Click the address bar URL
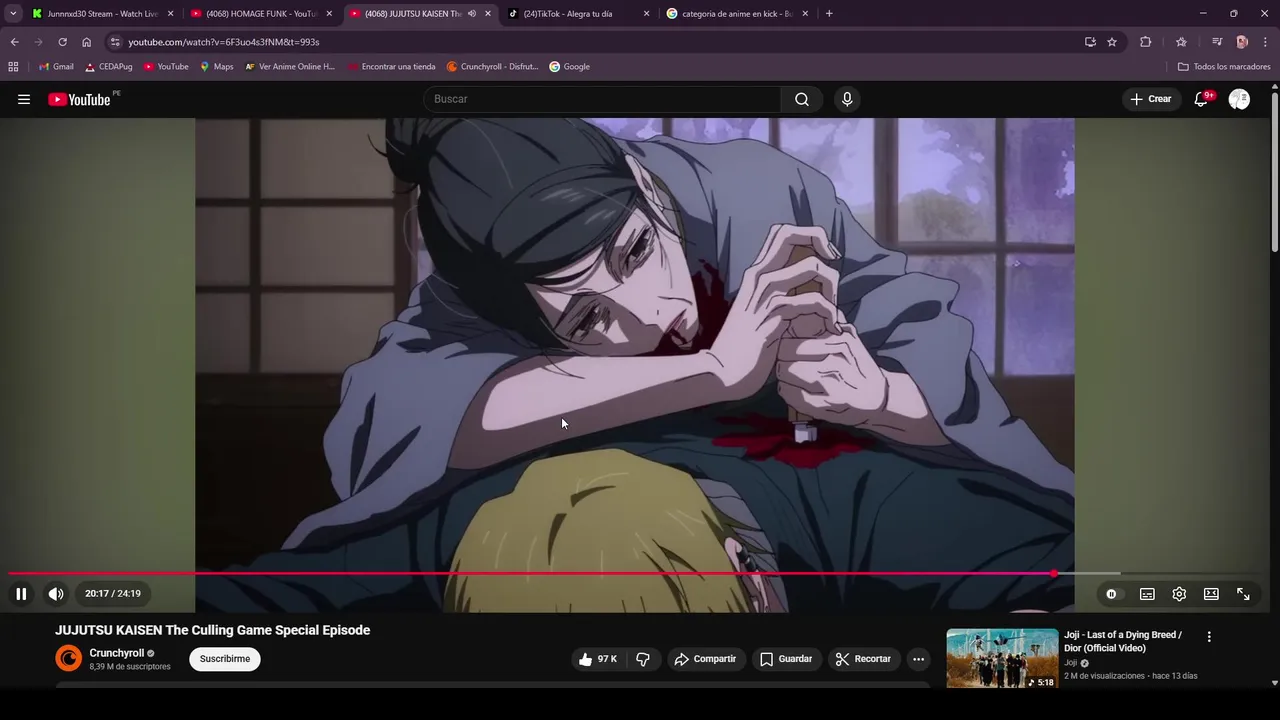 click(224, 42)
